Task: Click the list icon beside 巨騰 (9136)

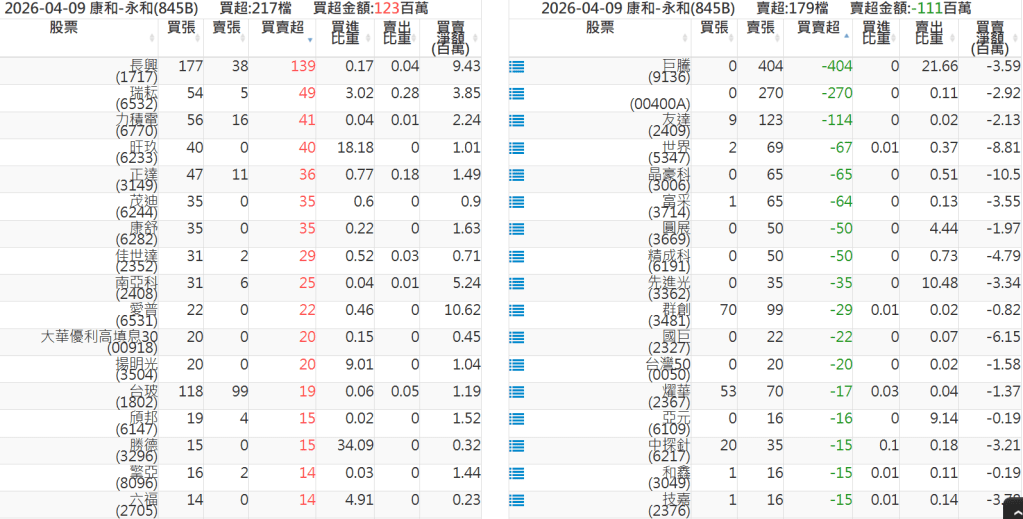Action: coord(517,67)
